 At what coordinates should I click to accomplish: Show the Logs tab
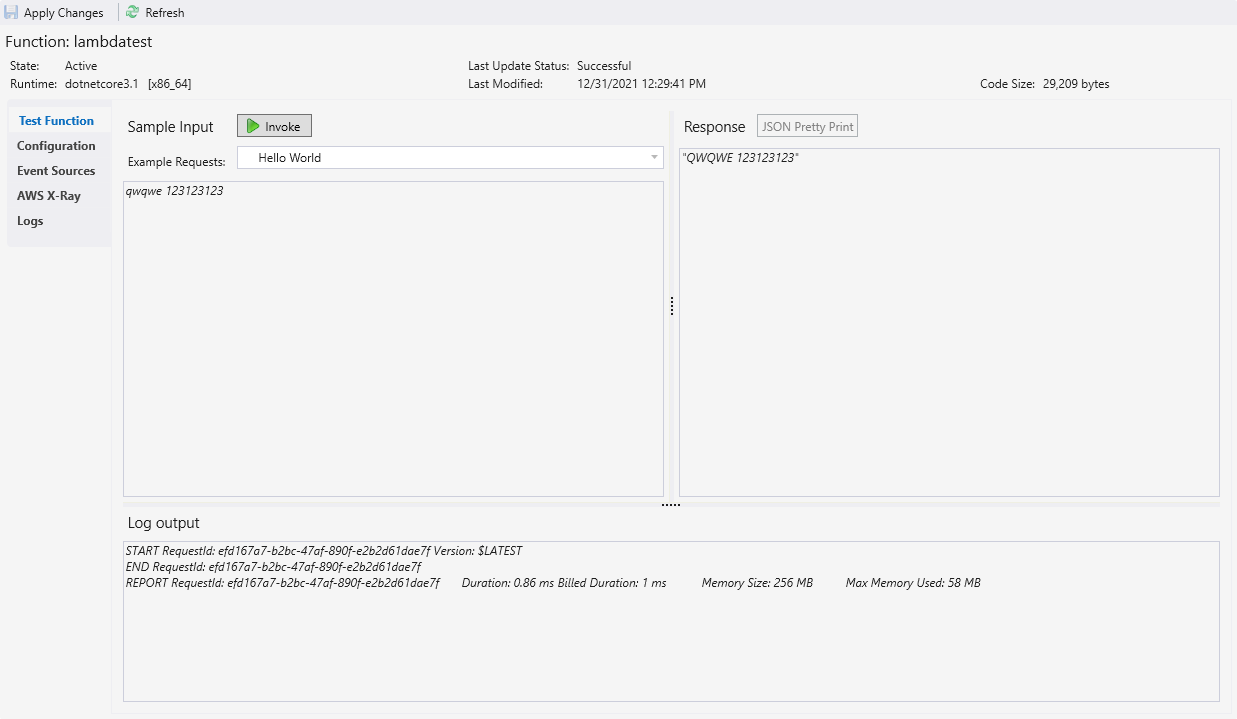30,221
